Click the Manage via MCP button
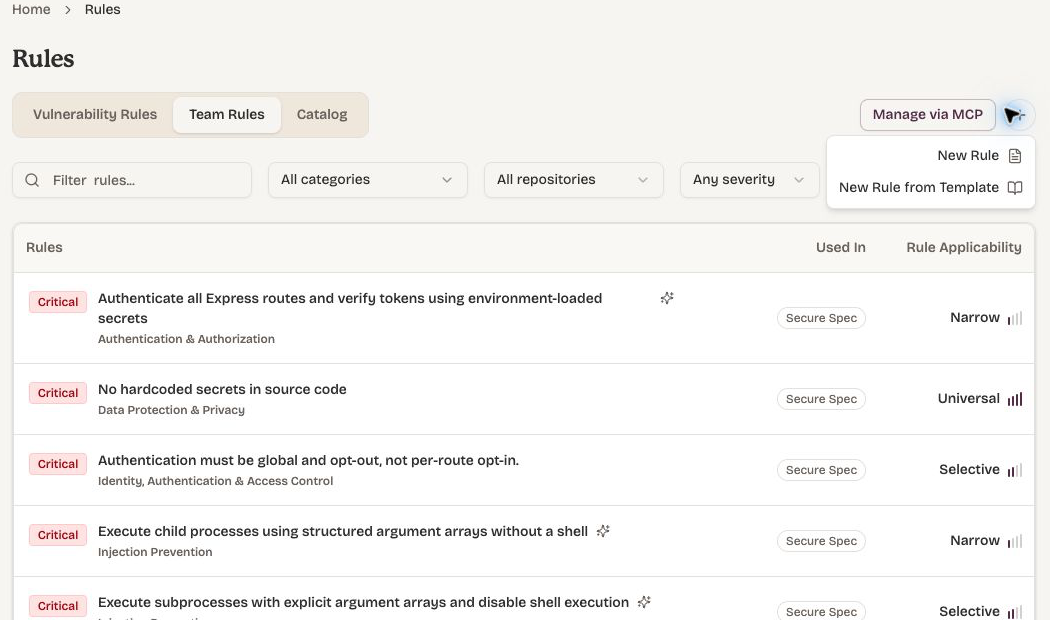1050x620 pixels. click(927, 114)
